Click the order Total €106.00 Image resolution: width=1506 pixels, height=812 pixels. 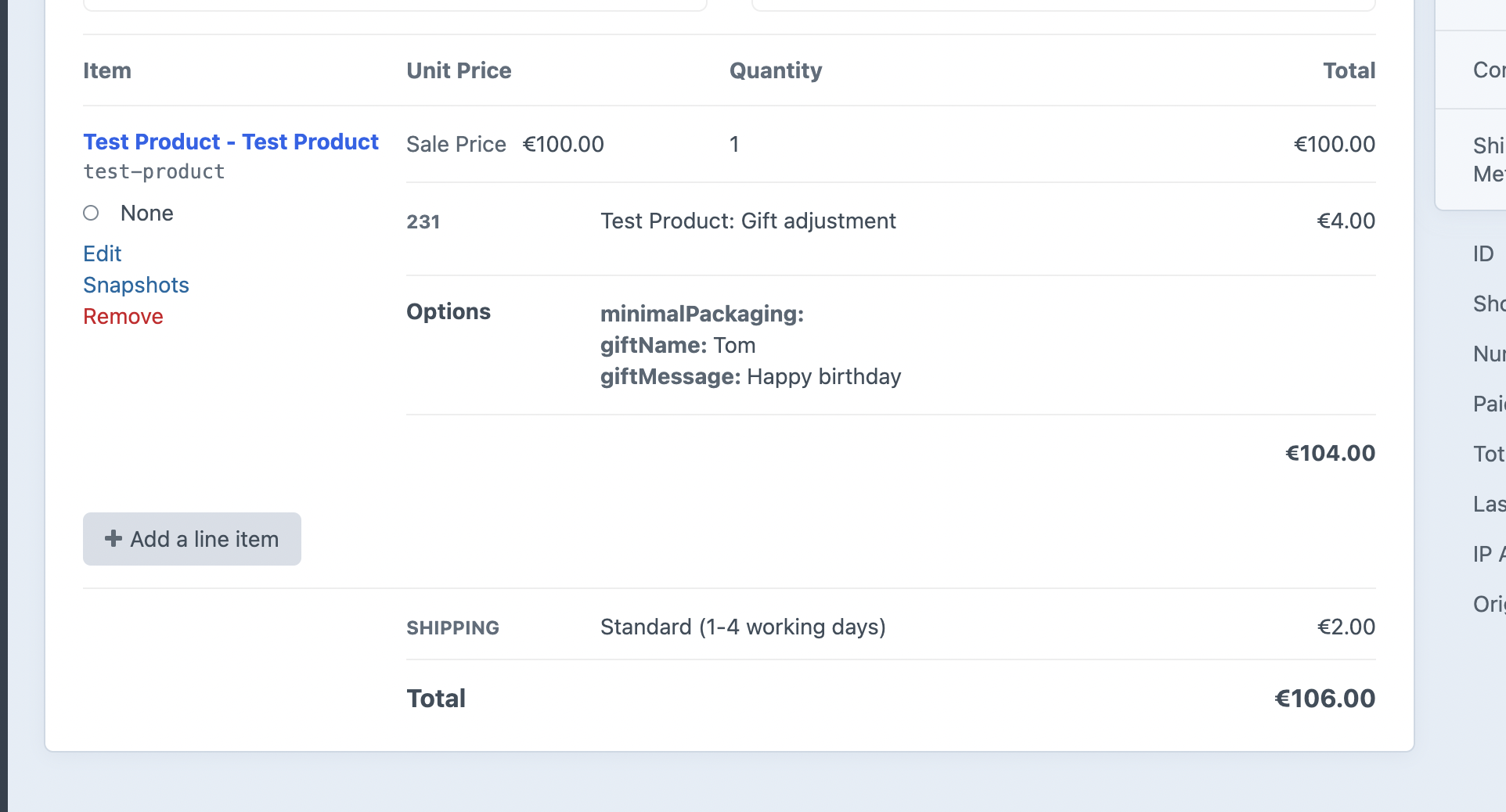point(1324,698)
